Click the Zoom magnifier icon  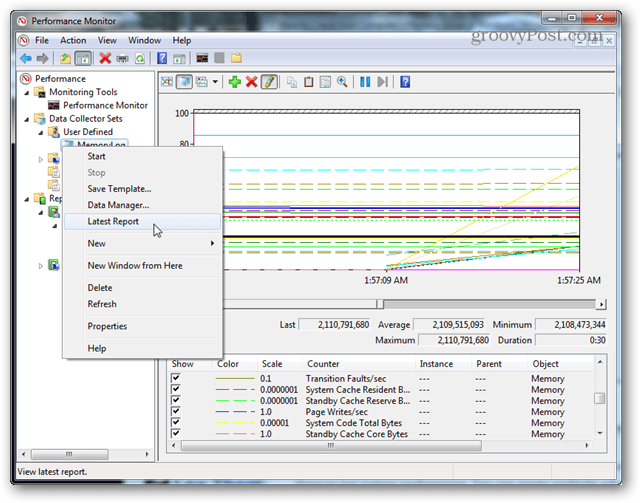pos(342,82)
